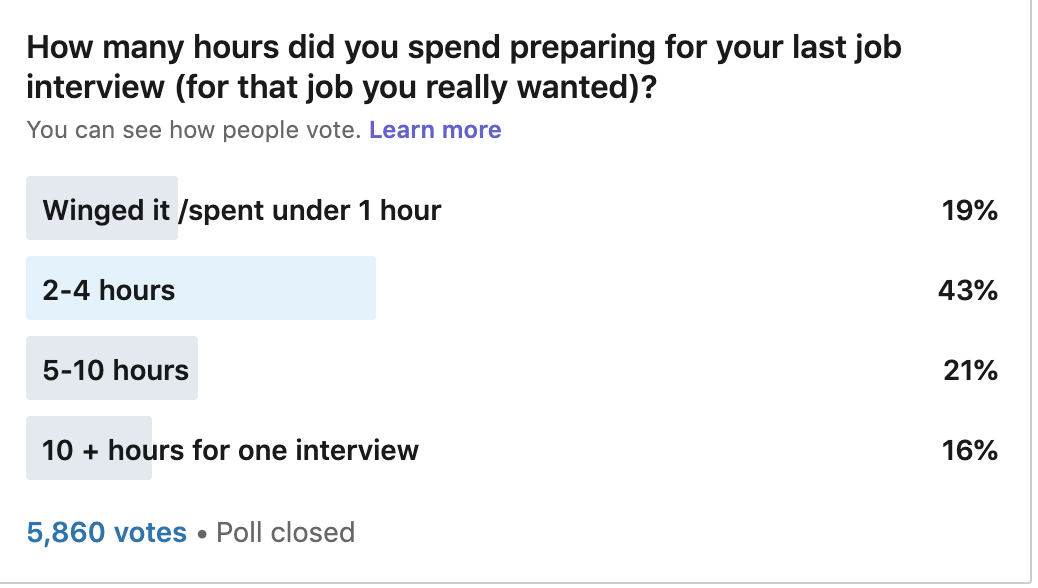
Task: Click 'You can see how people vote' text
Action: [194, 130]
